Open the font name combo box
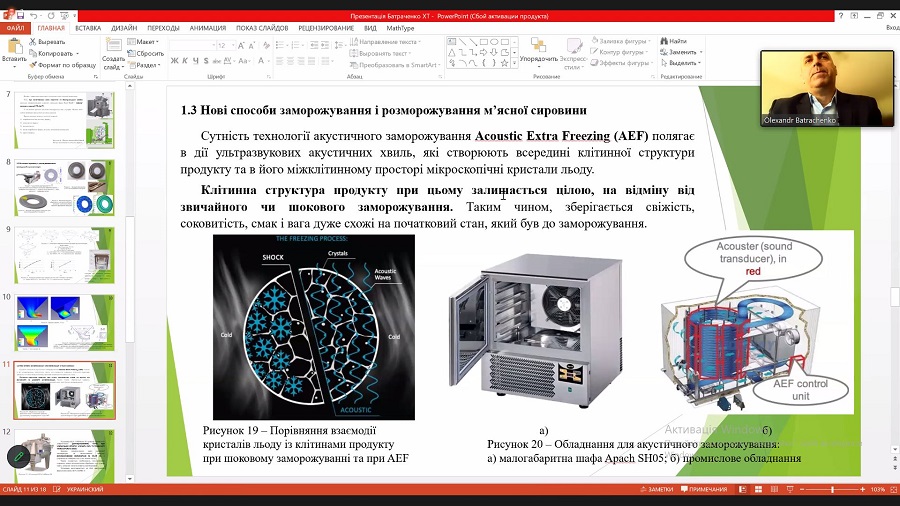Viewport: 900px width, 506px height. (192, 45)
